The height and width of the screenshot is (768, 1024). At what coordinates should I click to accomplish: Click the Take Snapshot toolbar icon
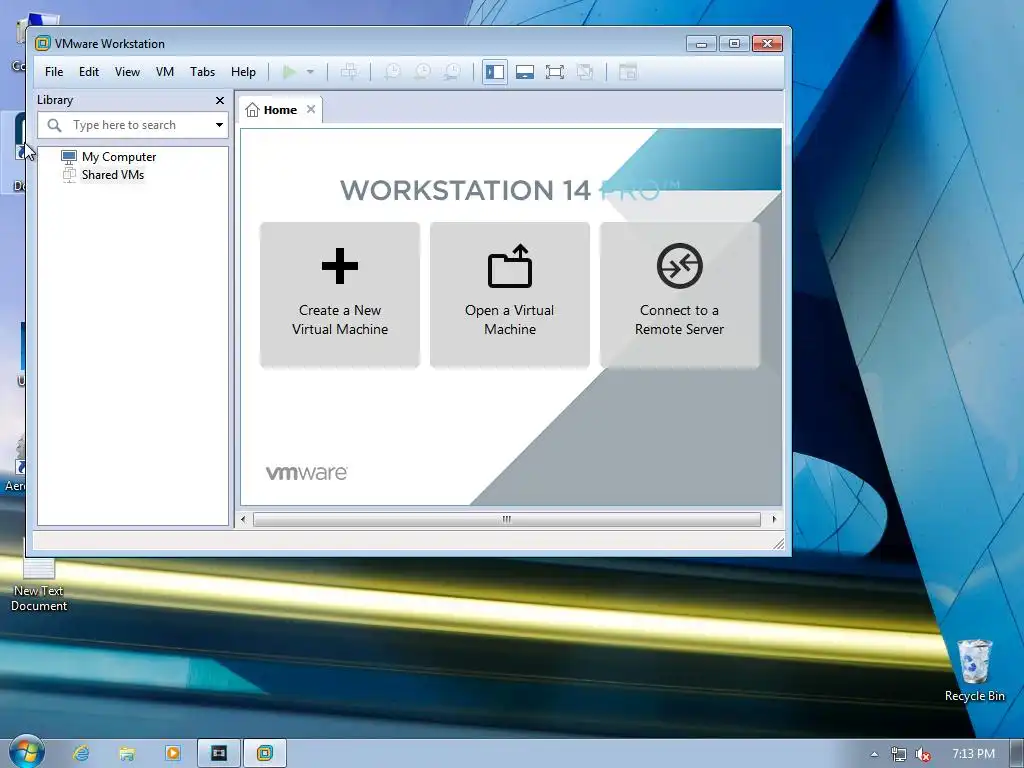[x=392, y=72]
